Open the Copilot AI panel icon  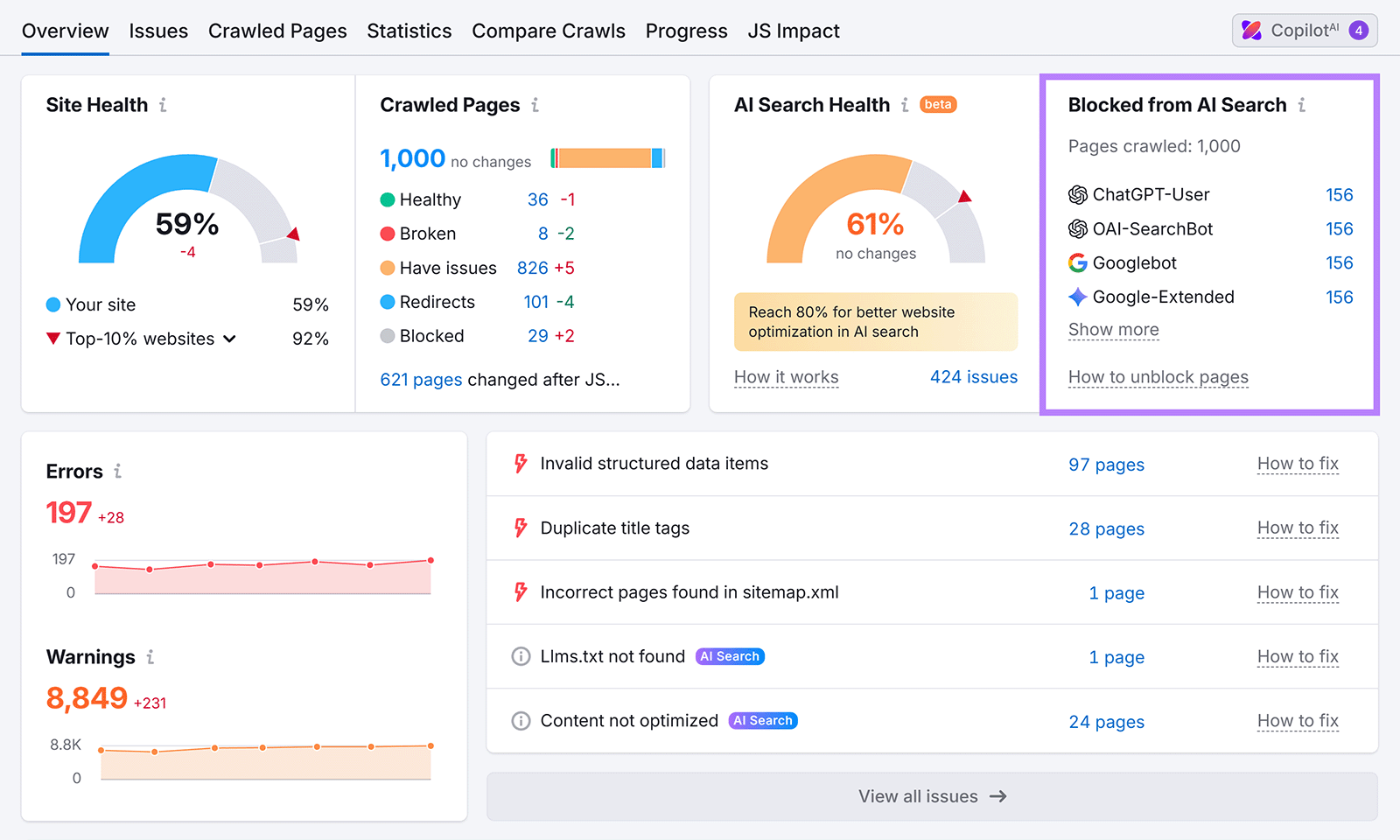[x=1250, y=30]
